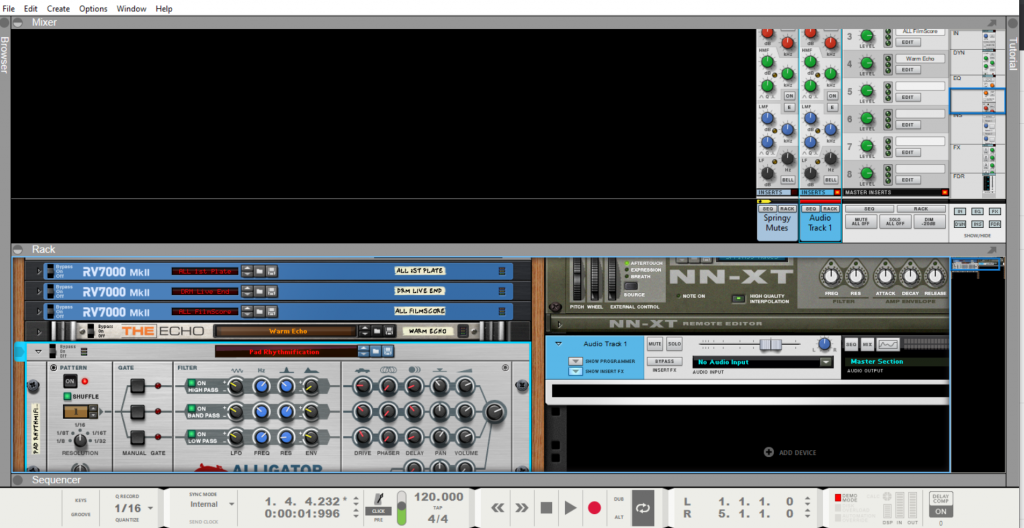Click the DIM -20dB button
This screenshot has height=528, width=1024.
[930, 222]
